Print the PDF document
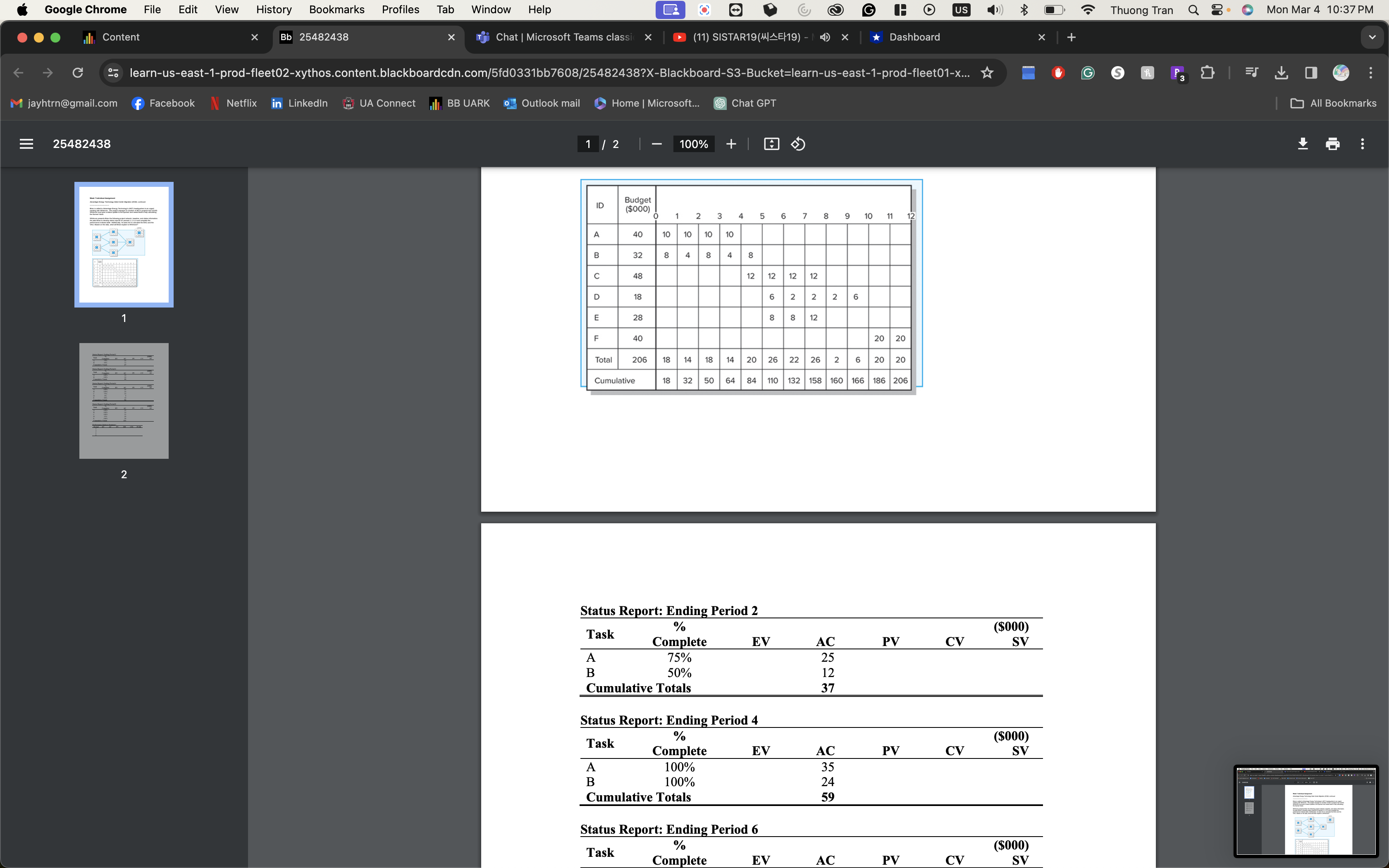The height and width of the screenshot is (868, 1389). (x=1332, y=144)
